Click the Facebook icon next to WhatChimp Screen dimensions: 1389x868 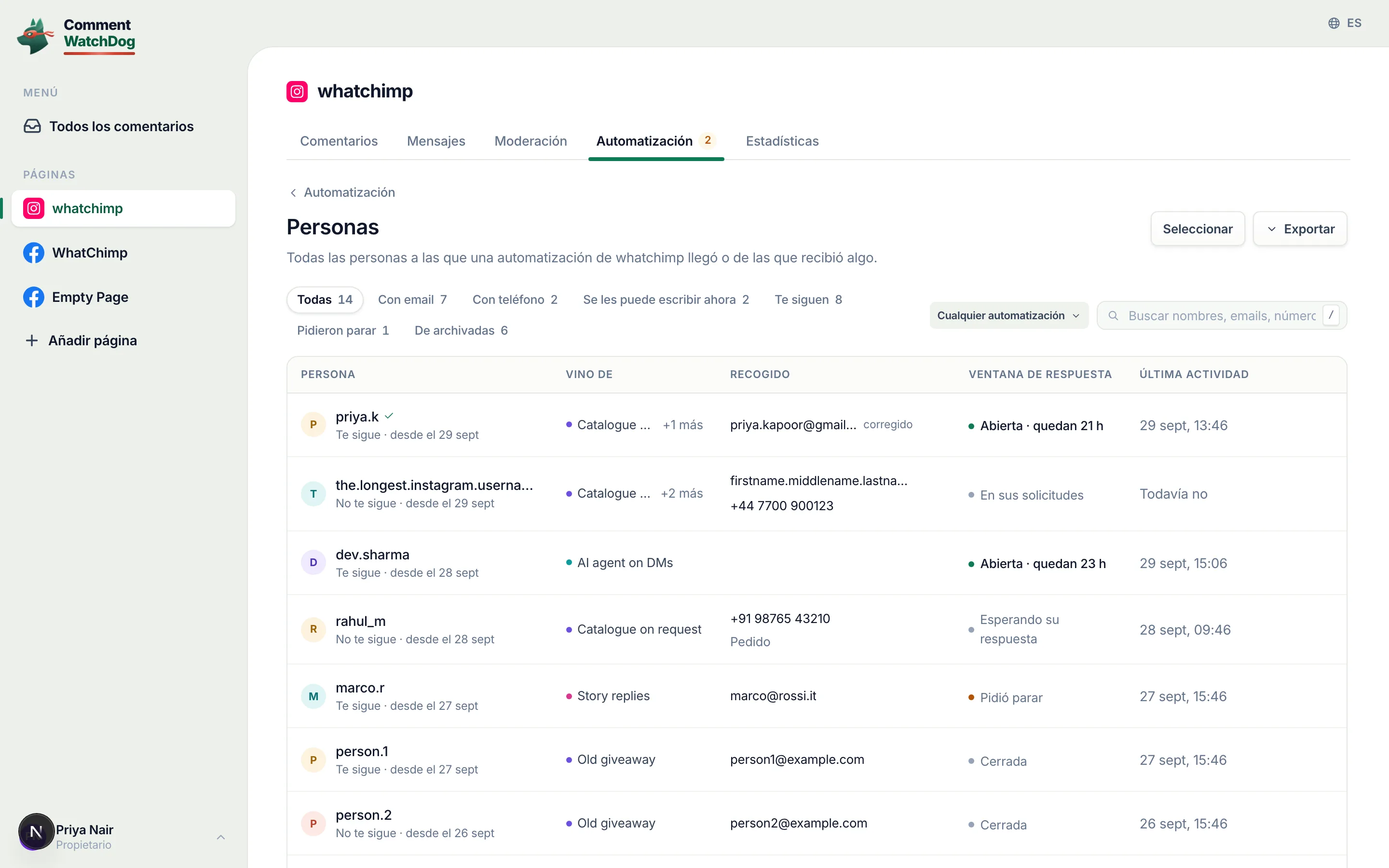[34, 253]
